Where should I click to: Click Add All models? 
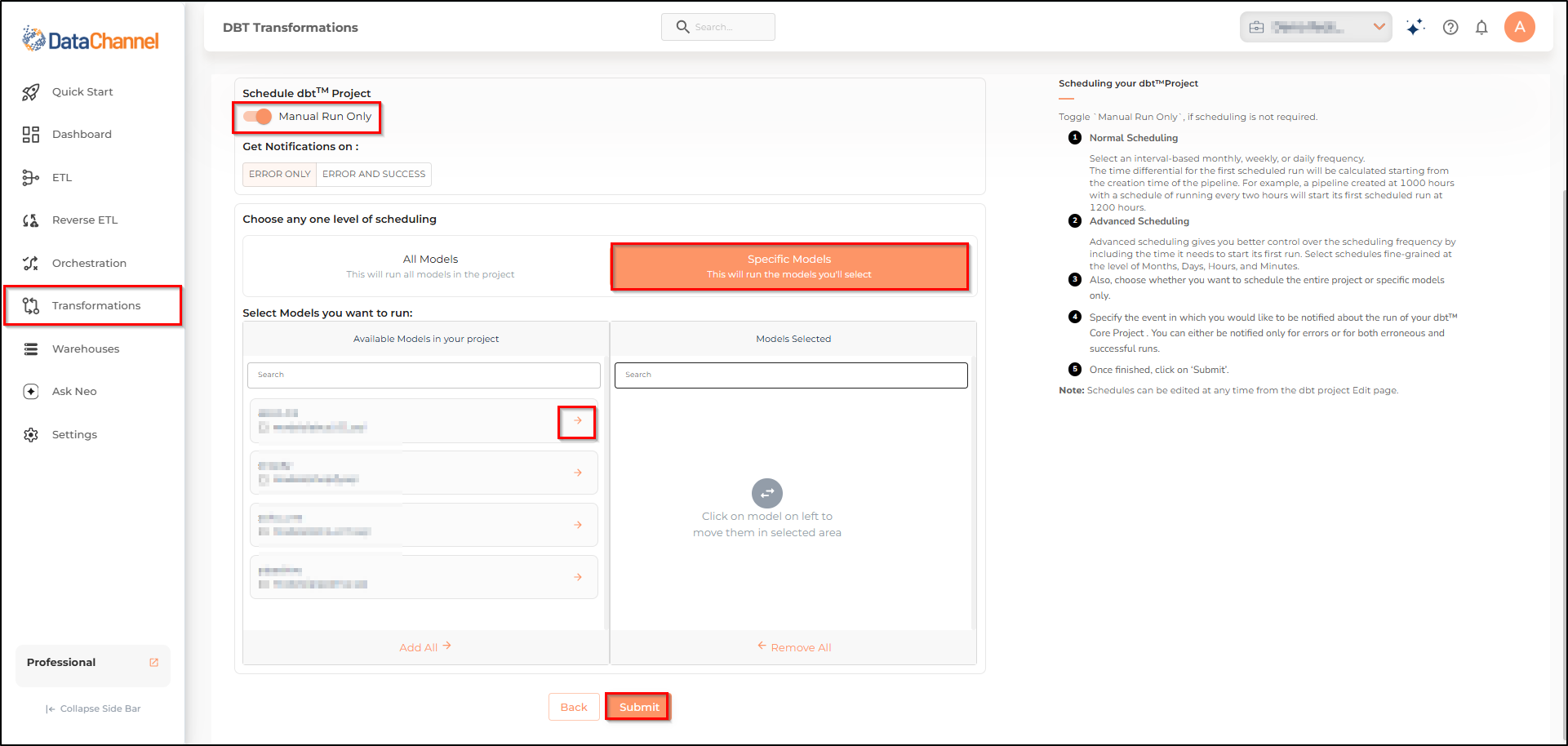click(x=425, y=647)
